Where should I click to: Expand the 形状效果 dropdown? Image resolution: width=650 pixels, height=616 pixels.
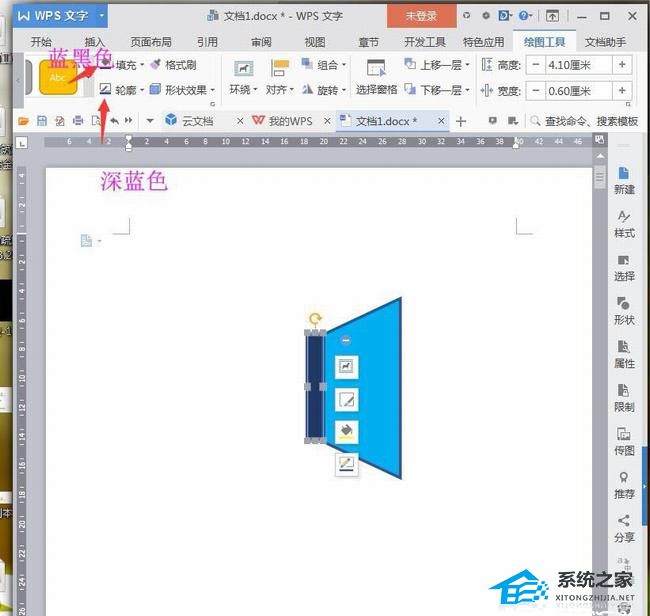[x=212, y=90]
